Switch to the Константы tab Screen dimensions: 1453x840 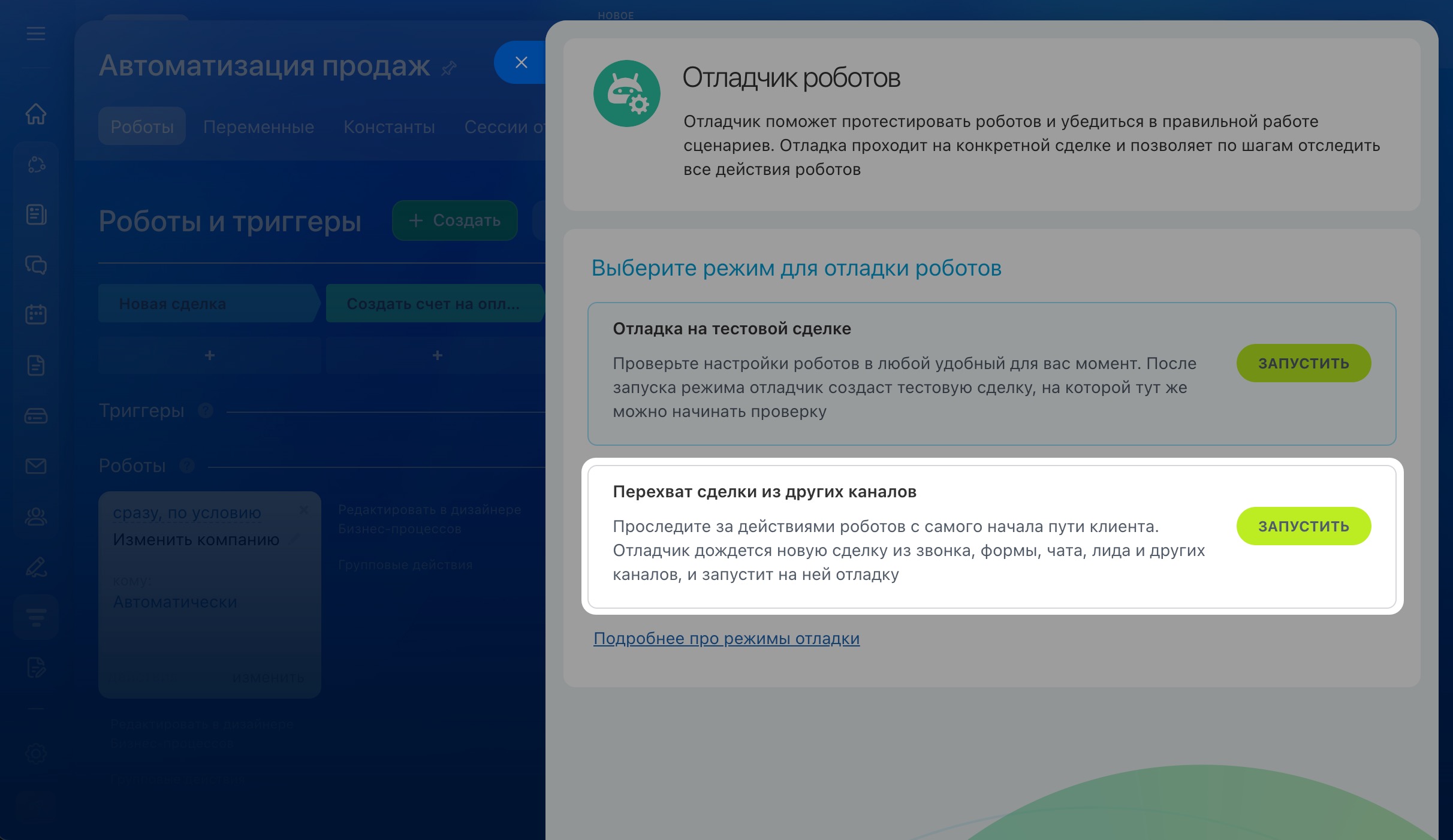click(x=389, y=126)
